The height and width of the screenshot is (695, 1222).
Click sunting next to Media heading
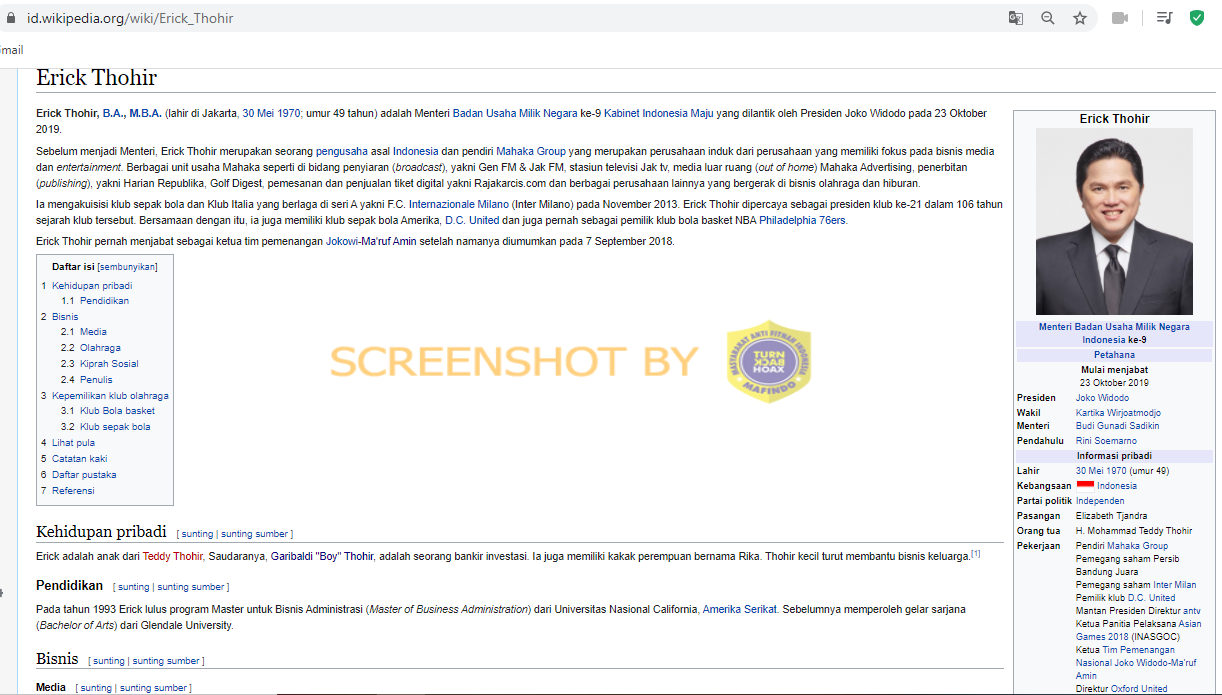pyautogui.click(x=96, y=687)
